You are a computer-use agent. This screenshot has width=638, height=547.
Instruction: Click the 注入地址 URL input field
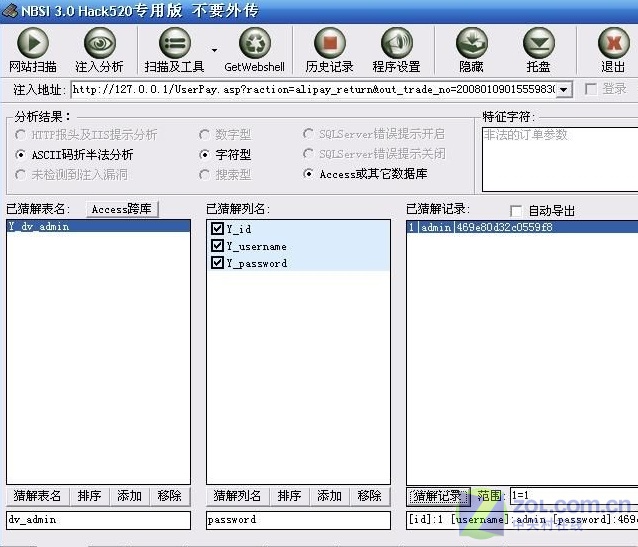click(312, 90)
